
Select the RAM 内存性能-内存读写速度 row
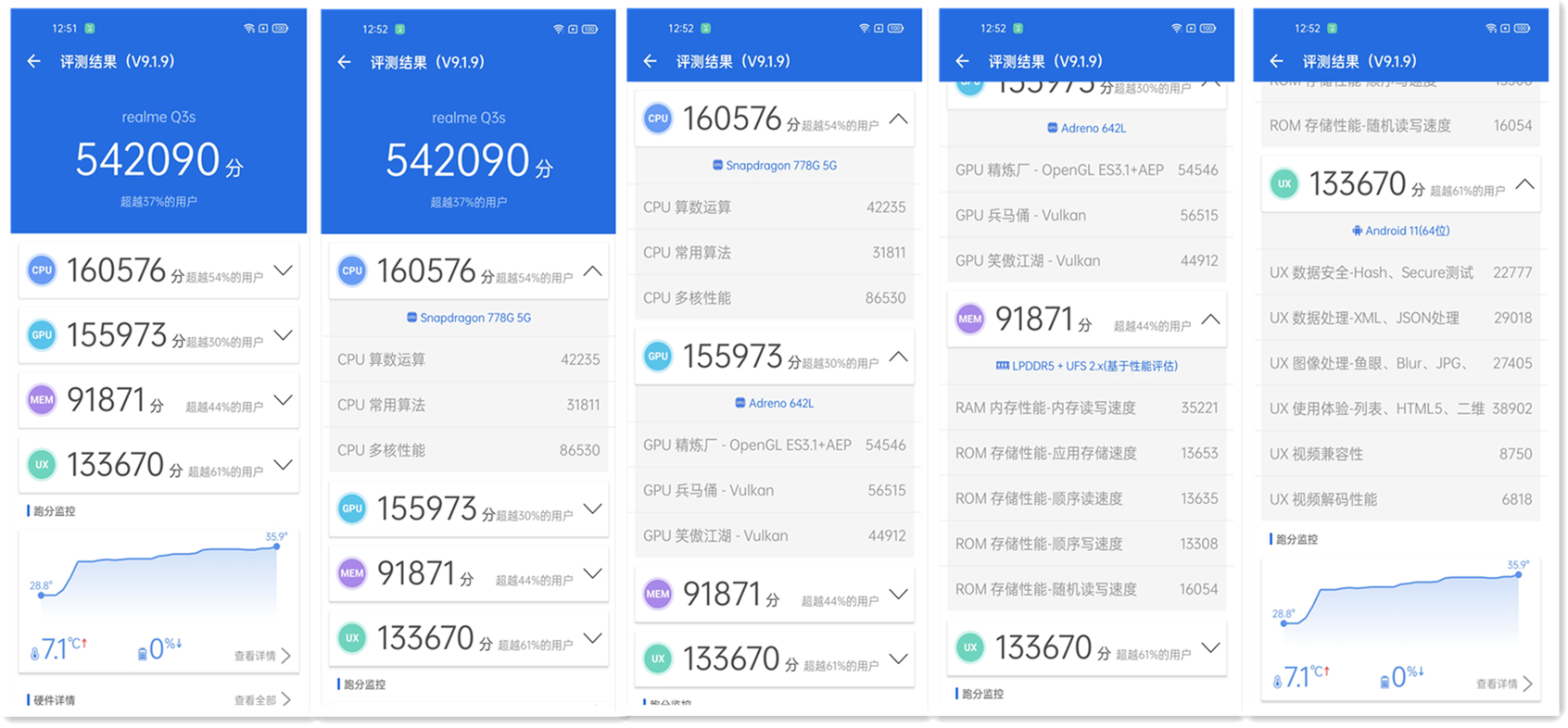tap(1087, 408)
